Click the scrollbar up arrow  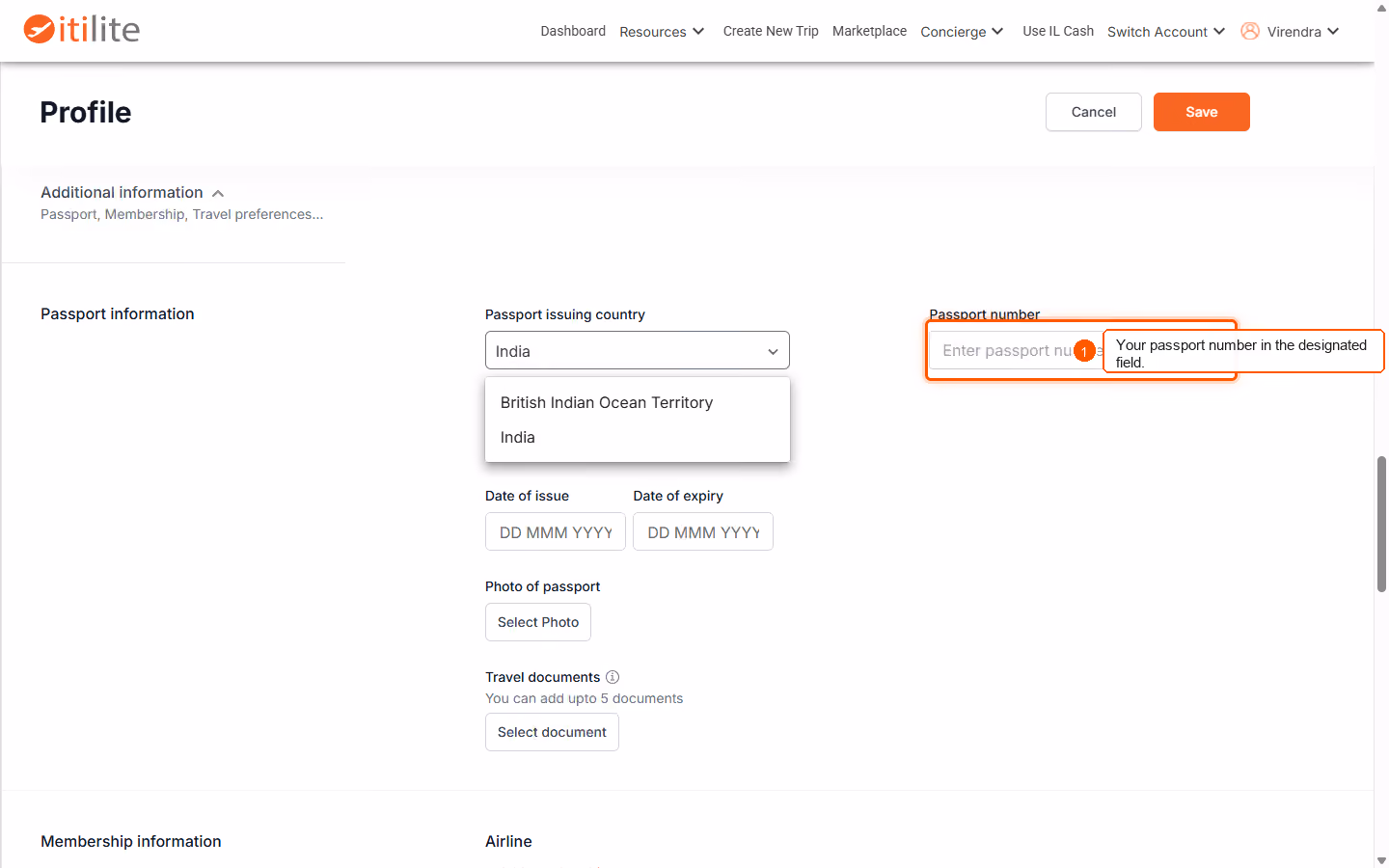click(x=1381, y=7)
